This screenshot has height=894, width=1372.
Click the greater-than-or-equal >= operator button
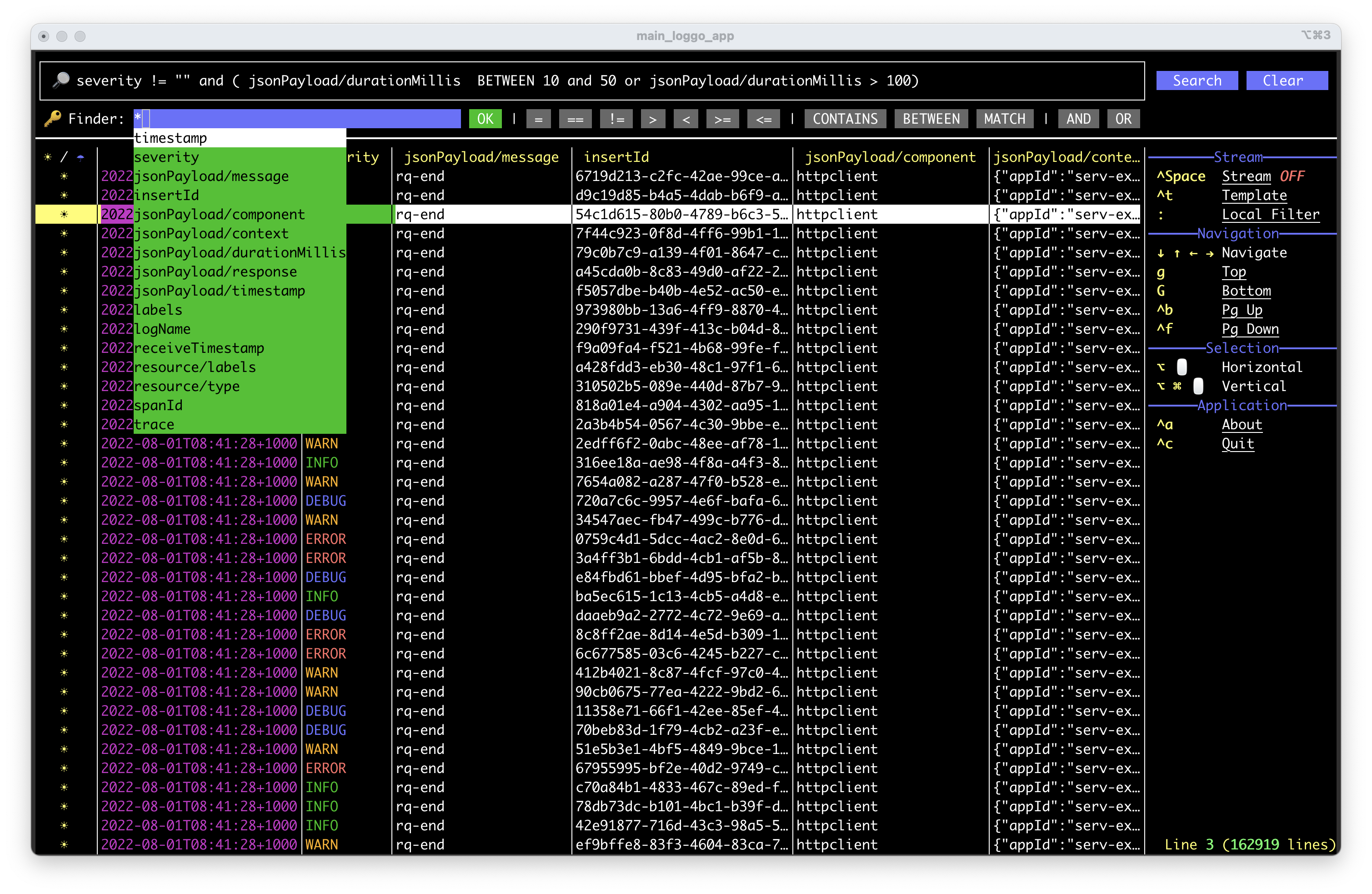(722, 119)
